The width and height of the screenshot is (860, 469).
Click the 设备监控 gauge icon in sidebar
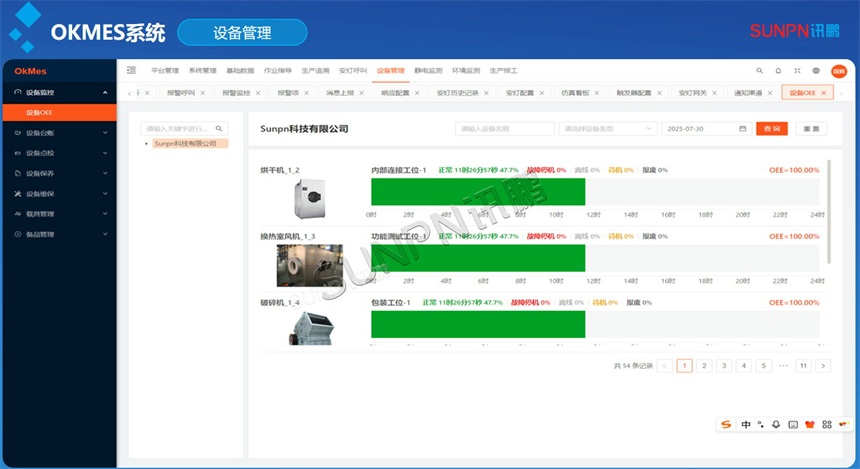[18, 92]
